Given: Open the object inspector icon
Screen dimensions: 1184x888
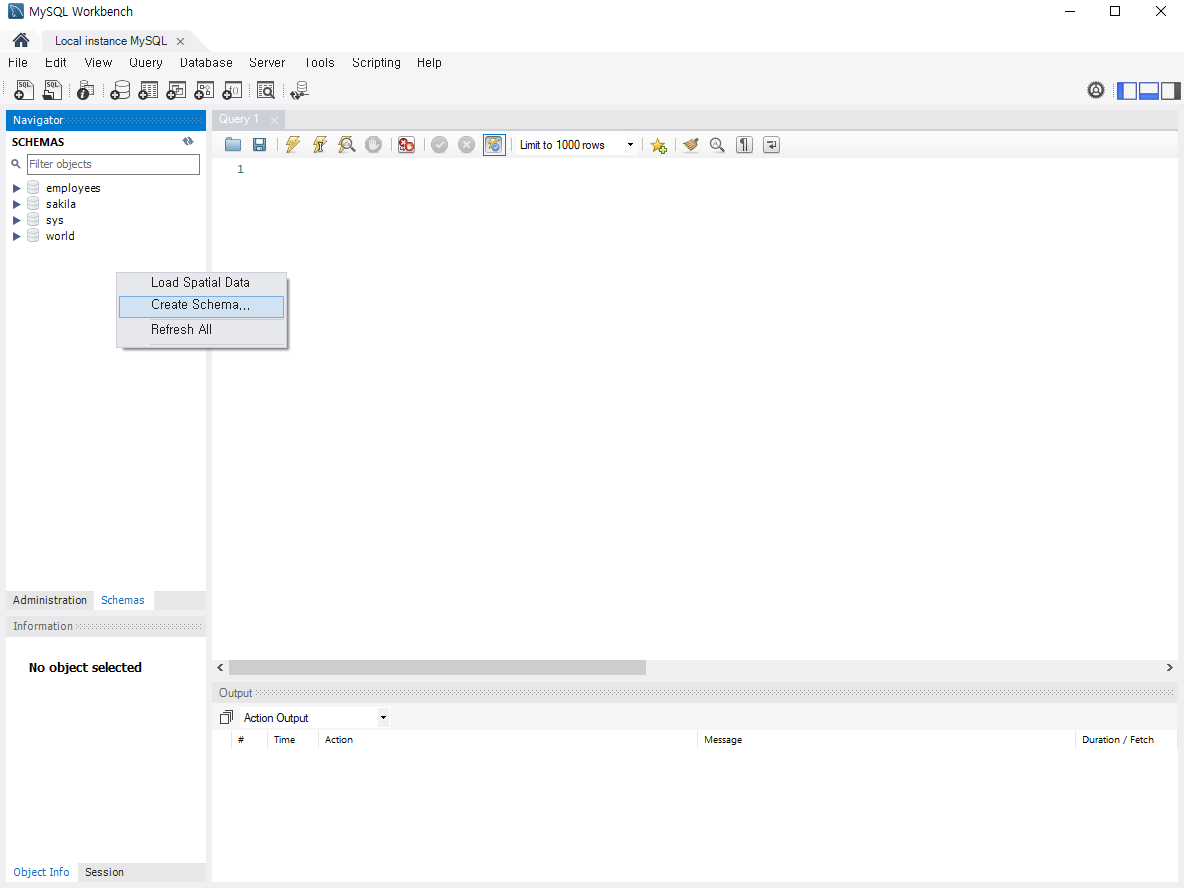Looking at the screenshot, I should click(x=85, y=91).
